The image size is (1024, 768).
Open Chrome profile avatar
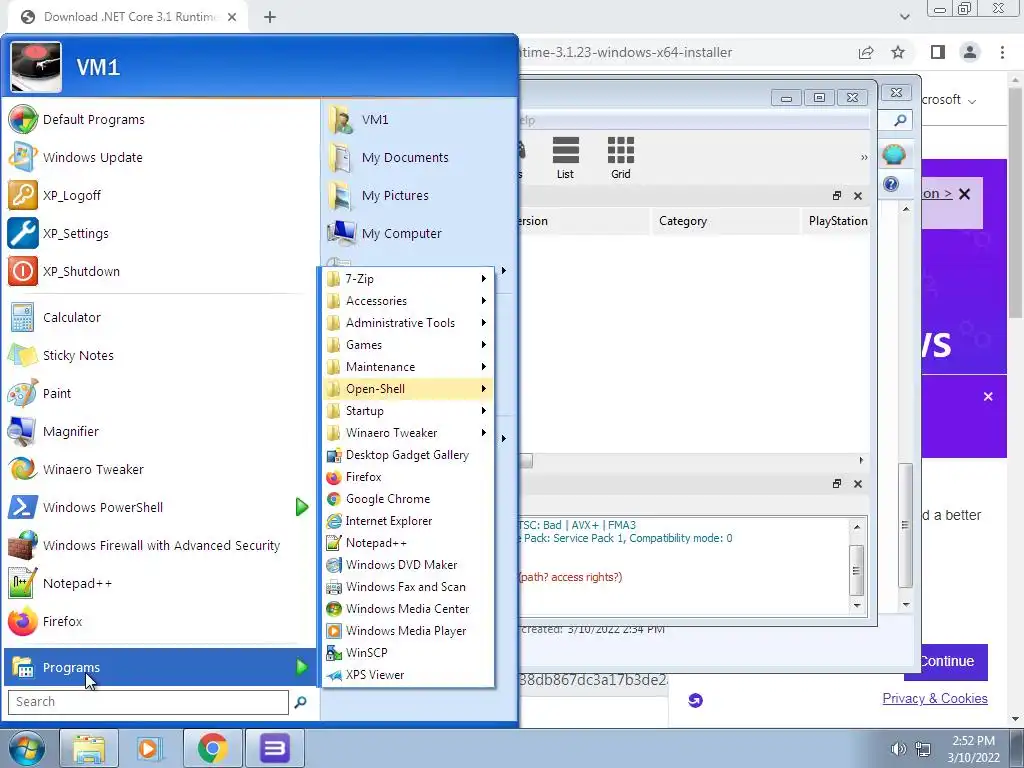tap(970, 52)
